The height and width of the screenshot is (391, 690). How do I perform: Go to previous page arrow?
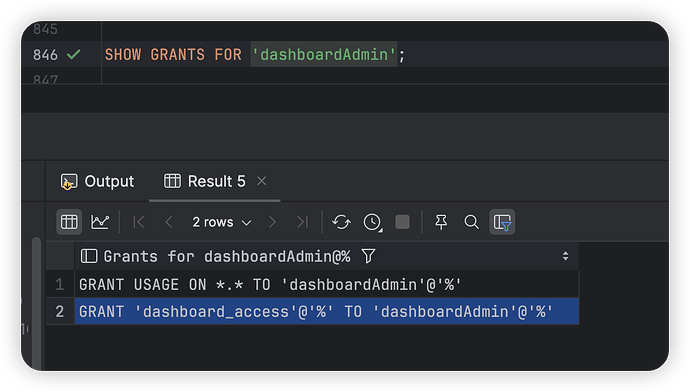169,222
